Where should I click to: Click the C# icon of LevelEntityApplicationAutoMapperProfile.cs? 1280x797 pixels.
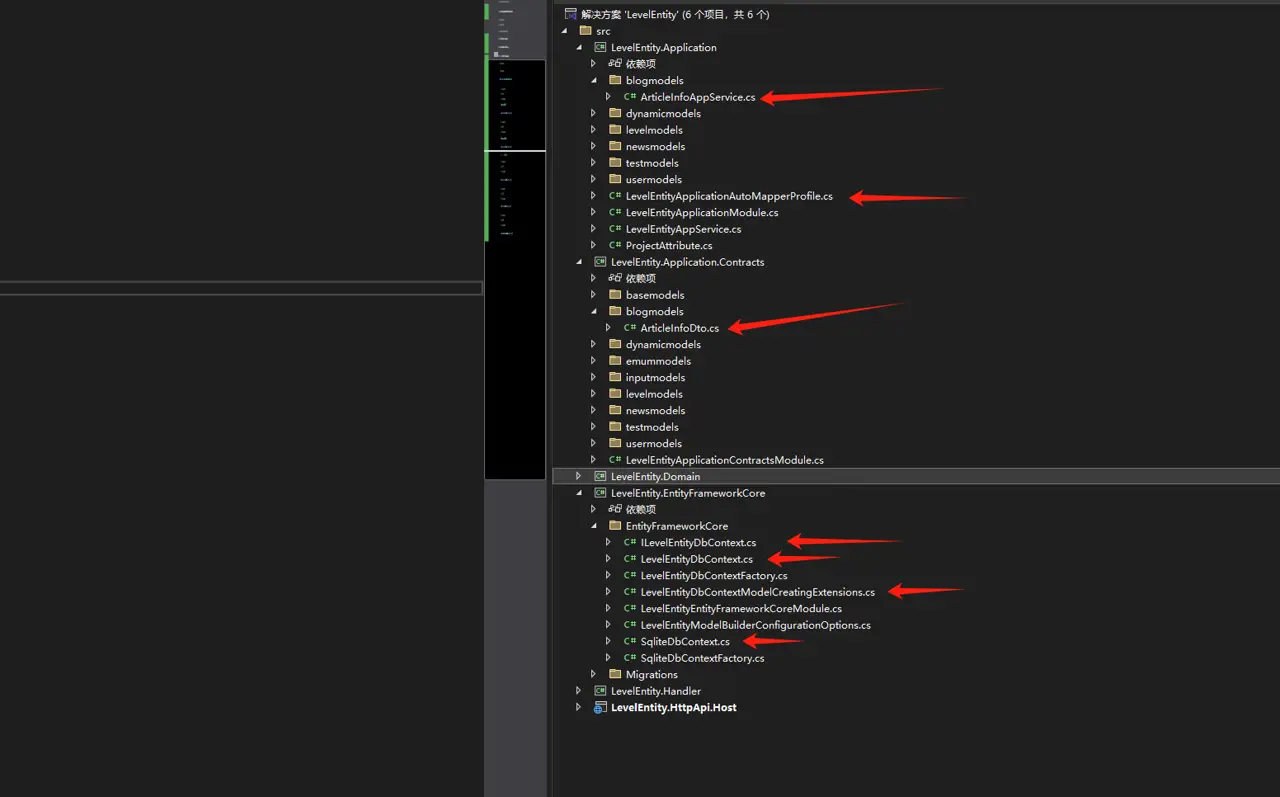click(615, 196)
